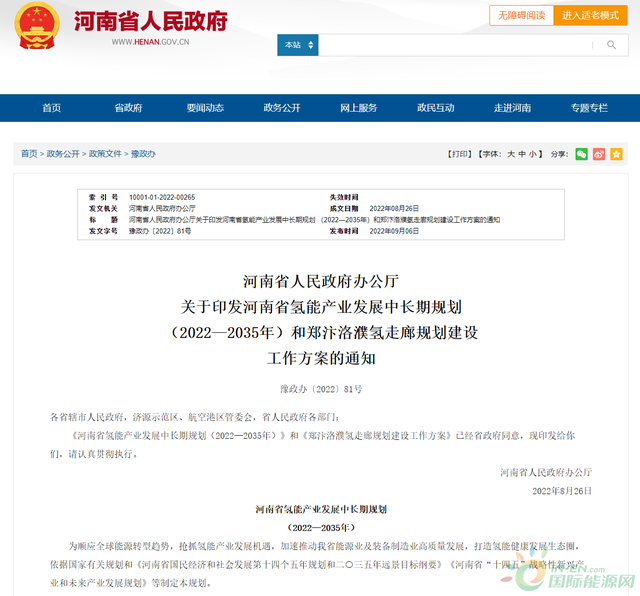Click the 无障碍阅读 button
The height and width of the screenshot is (596, 640).
point(517,15)
